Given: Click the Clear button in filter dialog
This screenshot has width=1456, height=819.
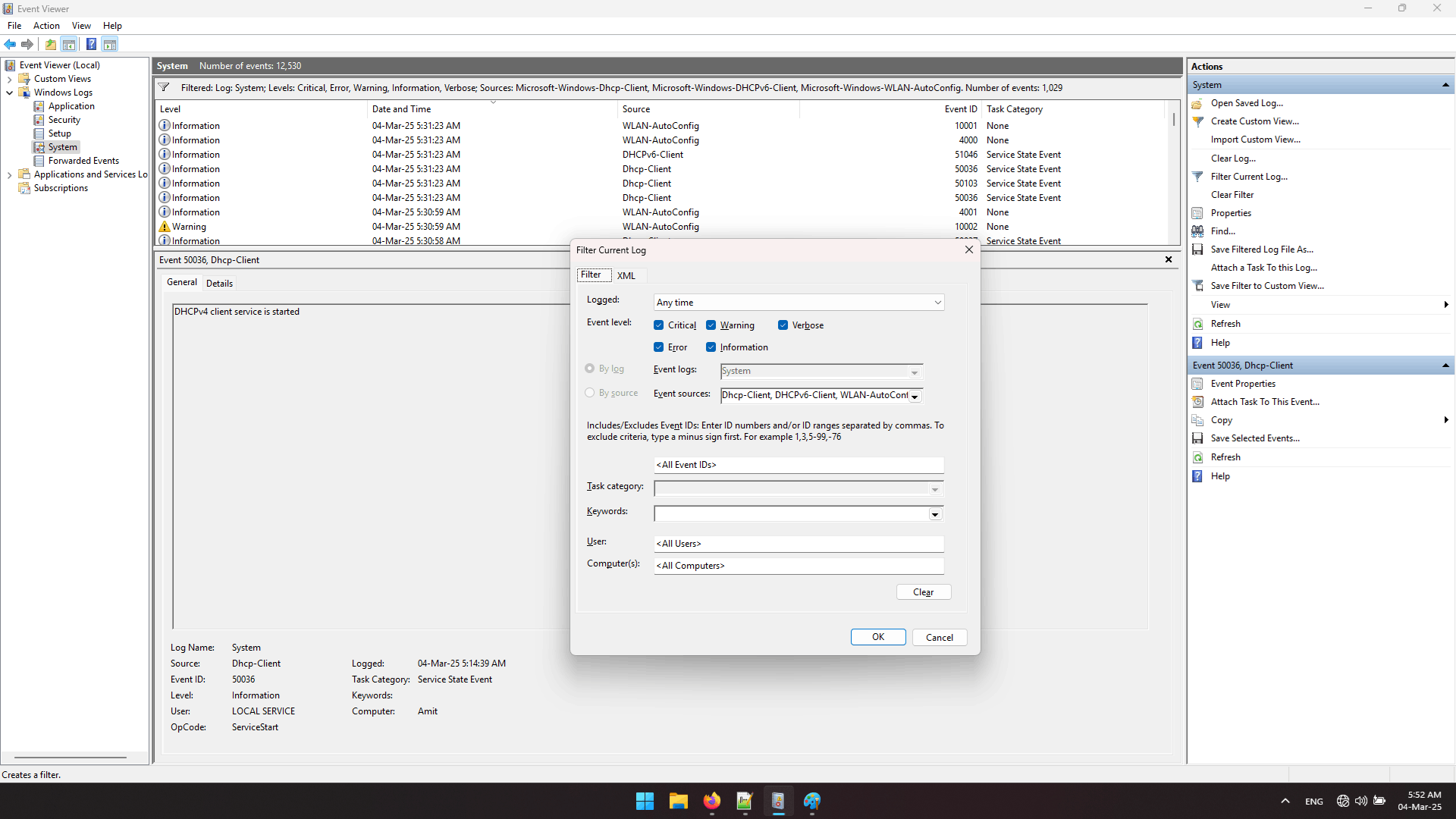Looking at the screenshot, I should (923, 592).
